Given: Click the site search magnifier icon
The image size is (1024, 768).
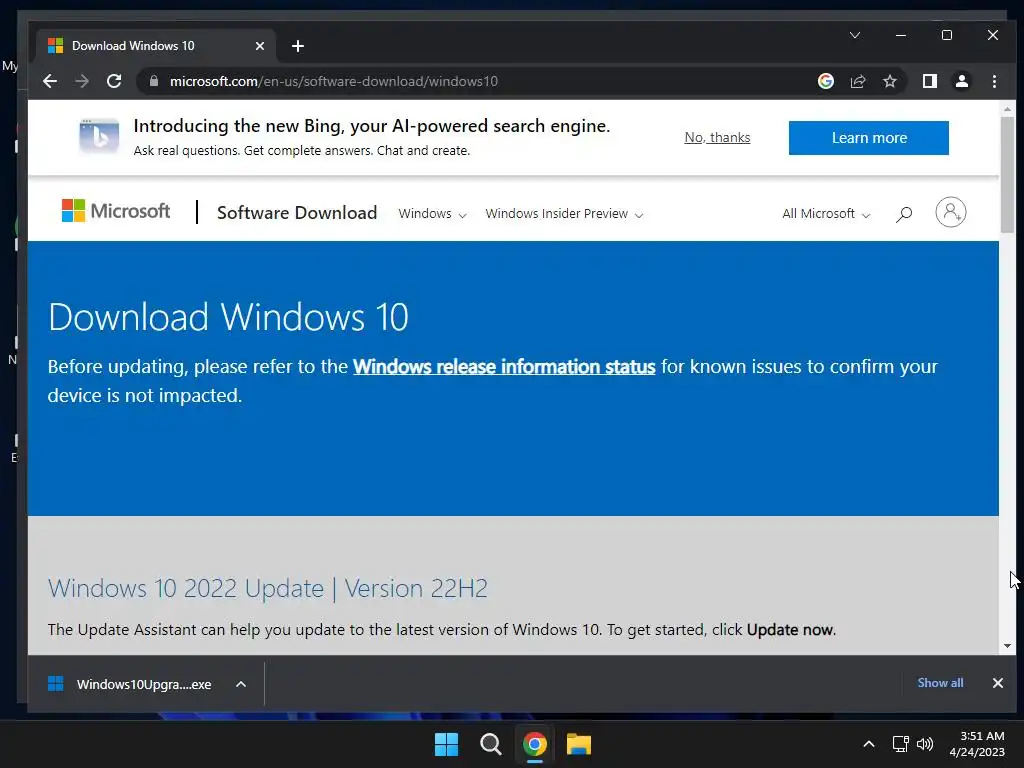Looking at the screenshot, I should (904, 214).
